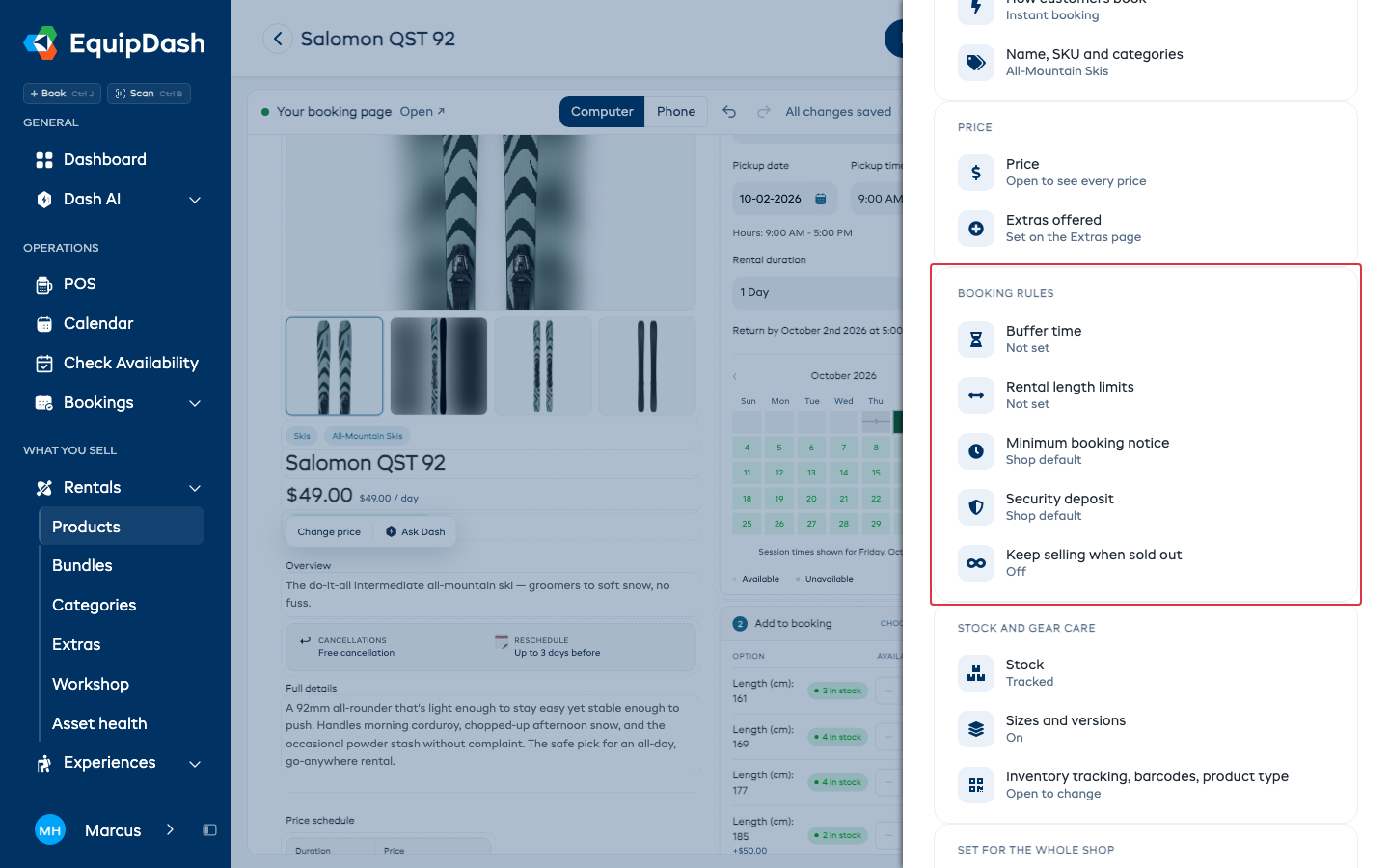
Task: Go back using the arrow beside Salomon QST 92
Action: click(278, 39)
